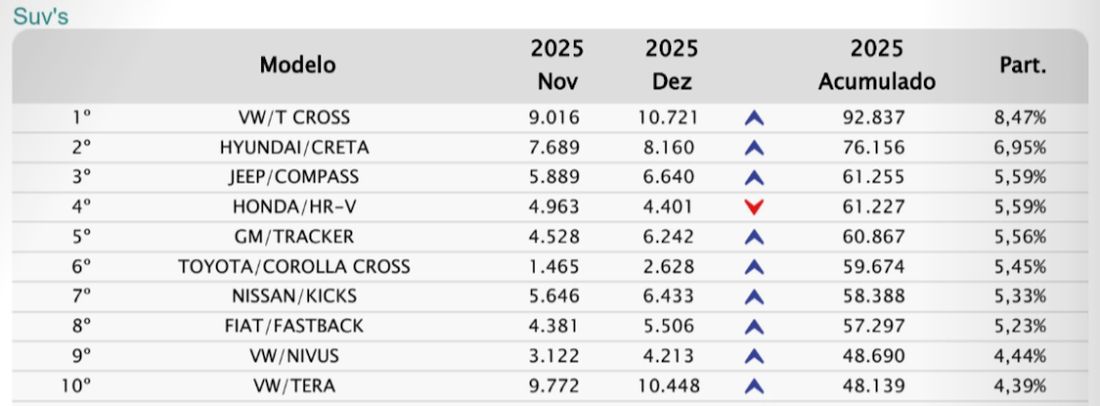Select the 2025 Acumulado column header
This screenshot has height=406, width=1100.
click(877, 65)
